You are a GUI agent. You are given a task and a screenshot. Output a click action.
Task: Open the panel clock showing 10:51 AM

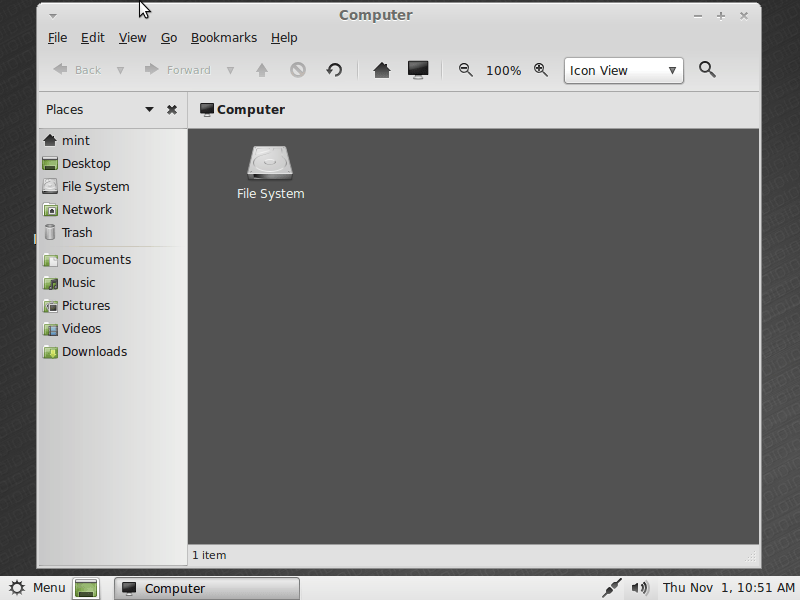click(729, 588)
